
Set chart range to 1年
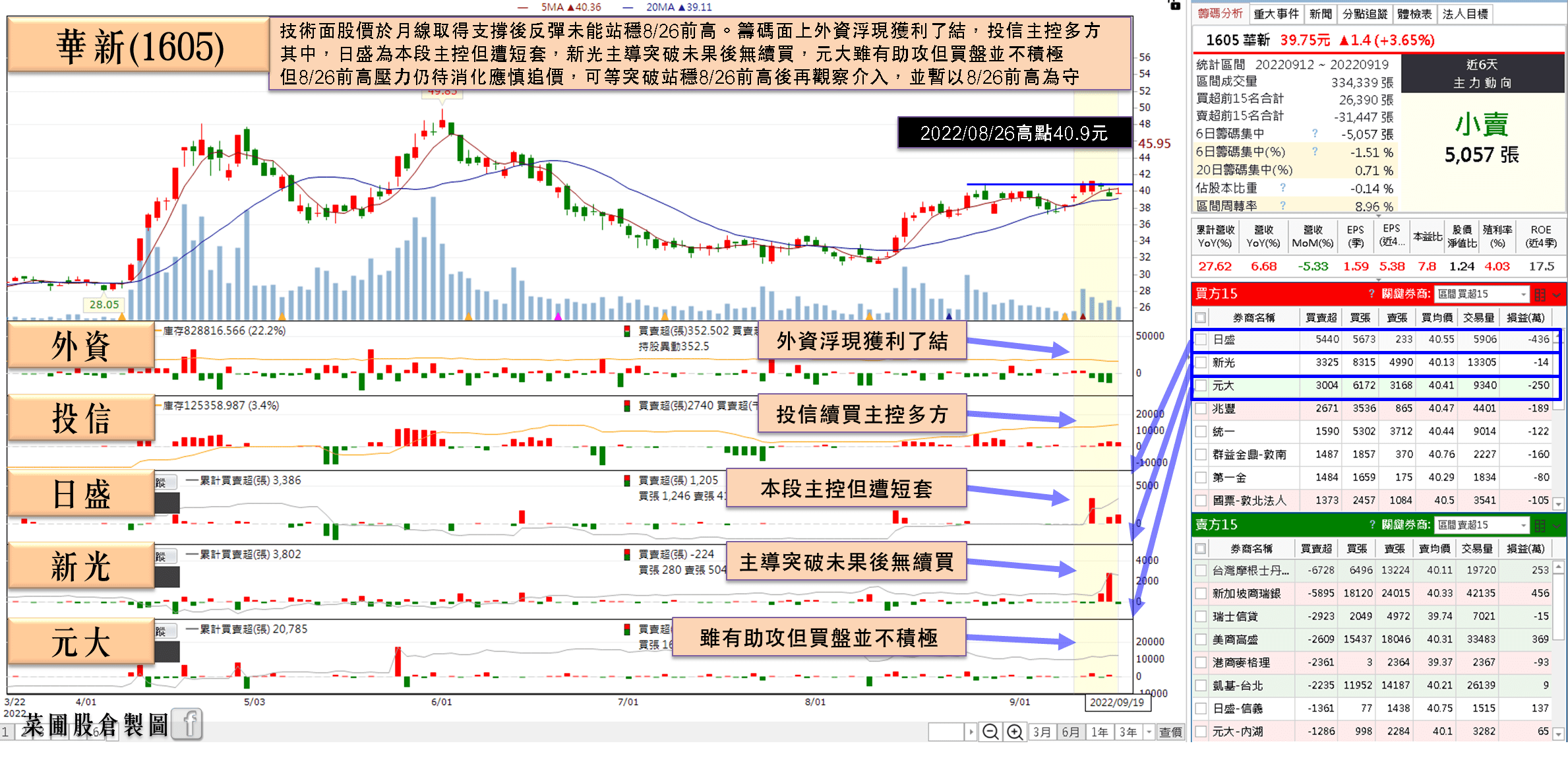pos(1100,732)
